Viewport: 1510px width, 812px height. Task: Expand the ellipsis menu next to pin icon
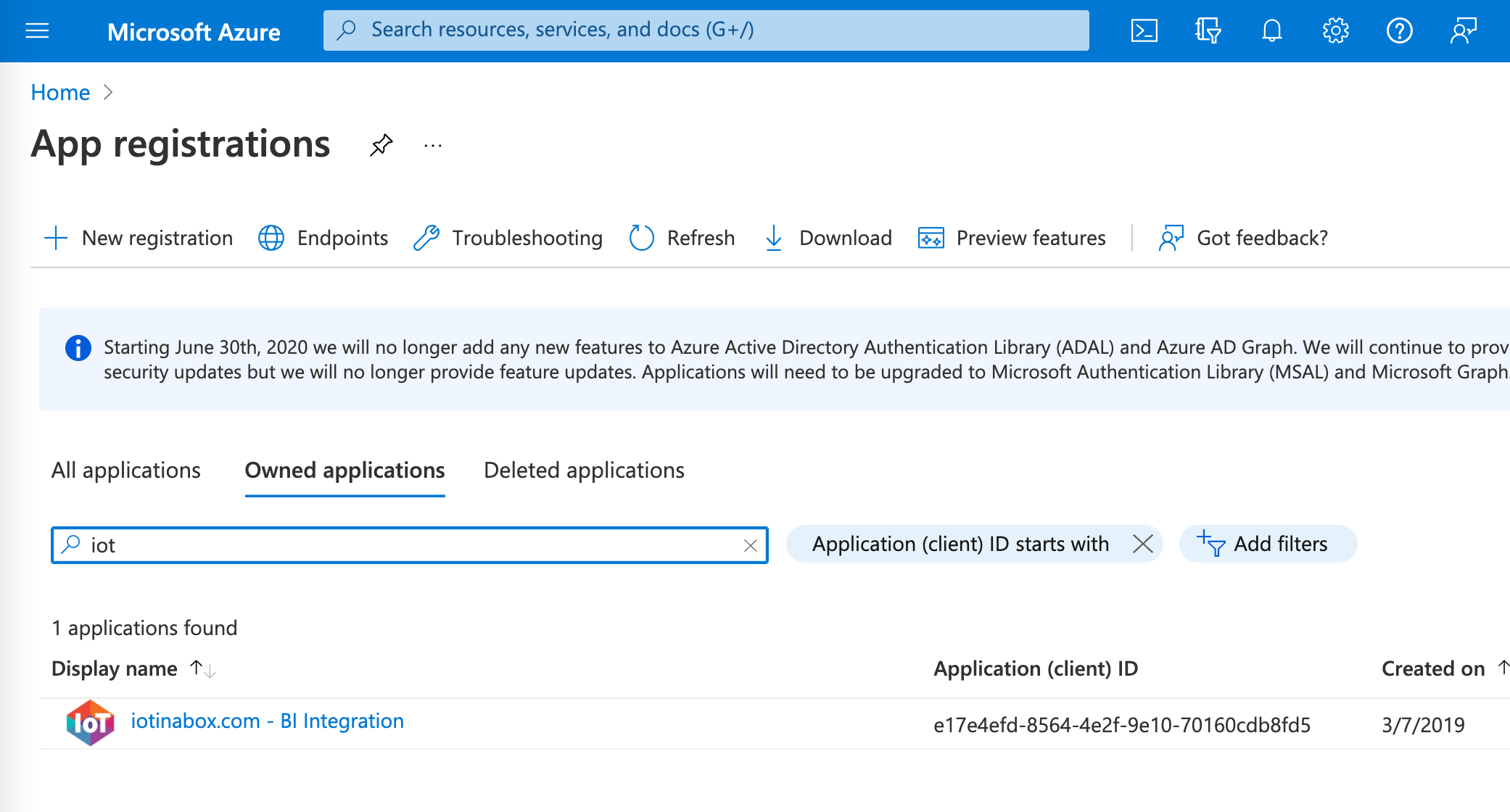(x=434, y=144)
